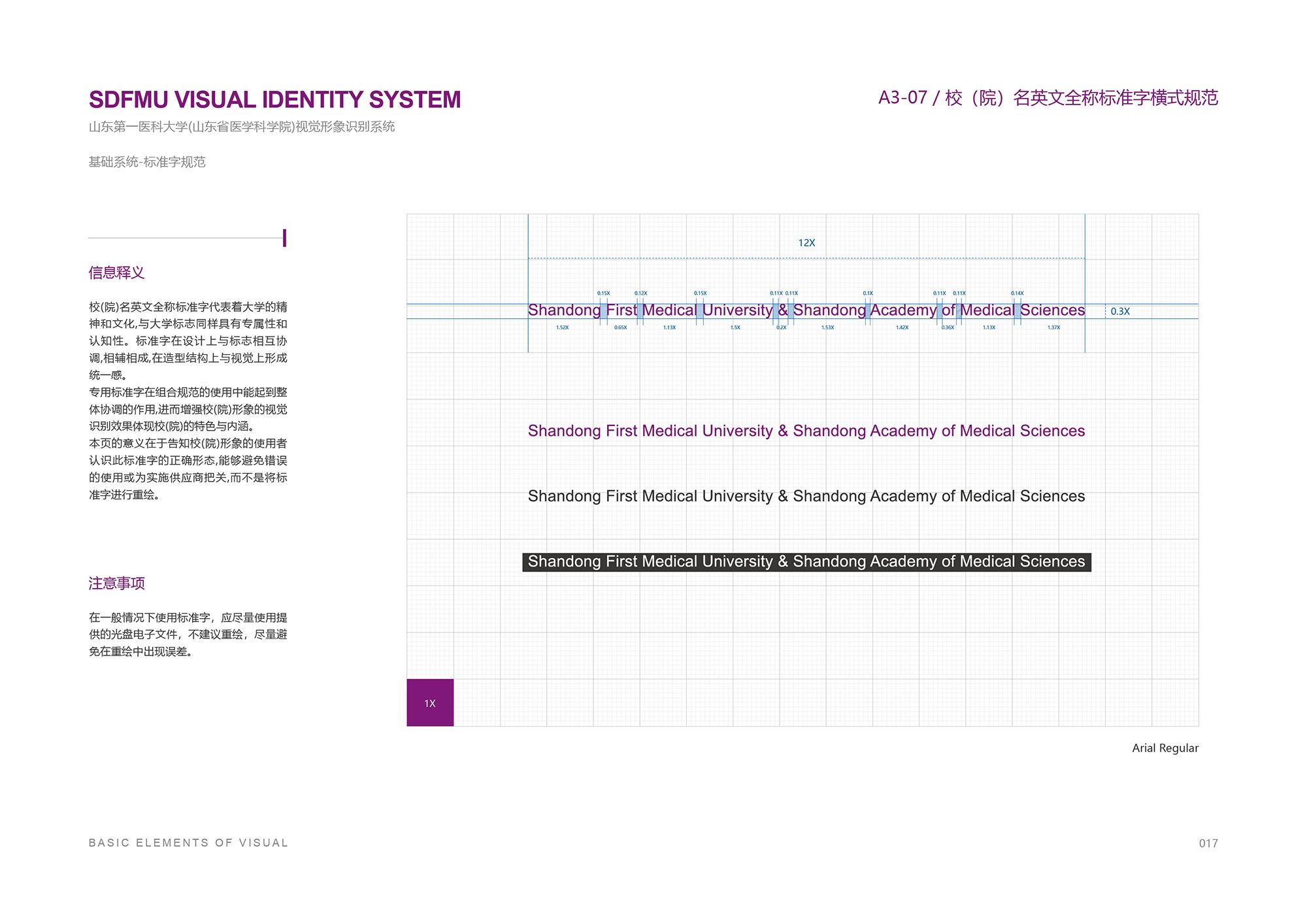Click page number 017
The height and width of the screenshot is (924, 1307).
click(1208, 843)
